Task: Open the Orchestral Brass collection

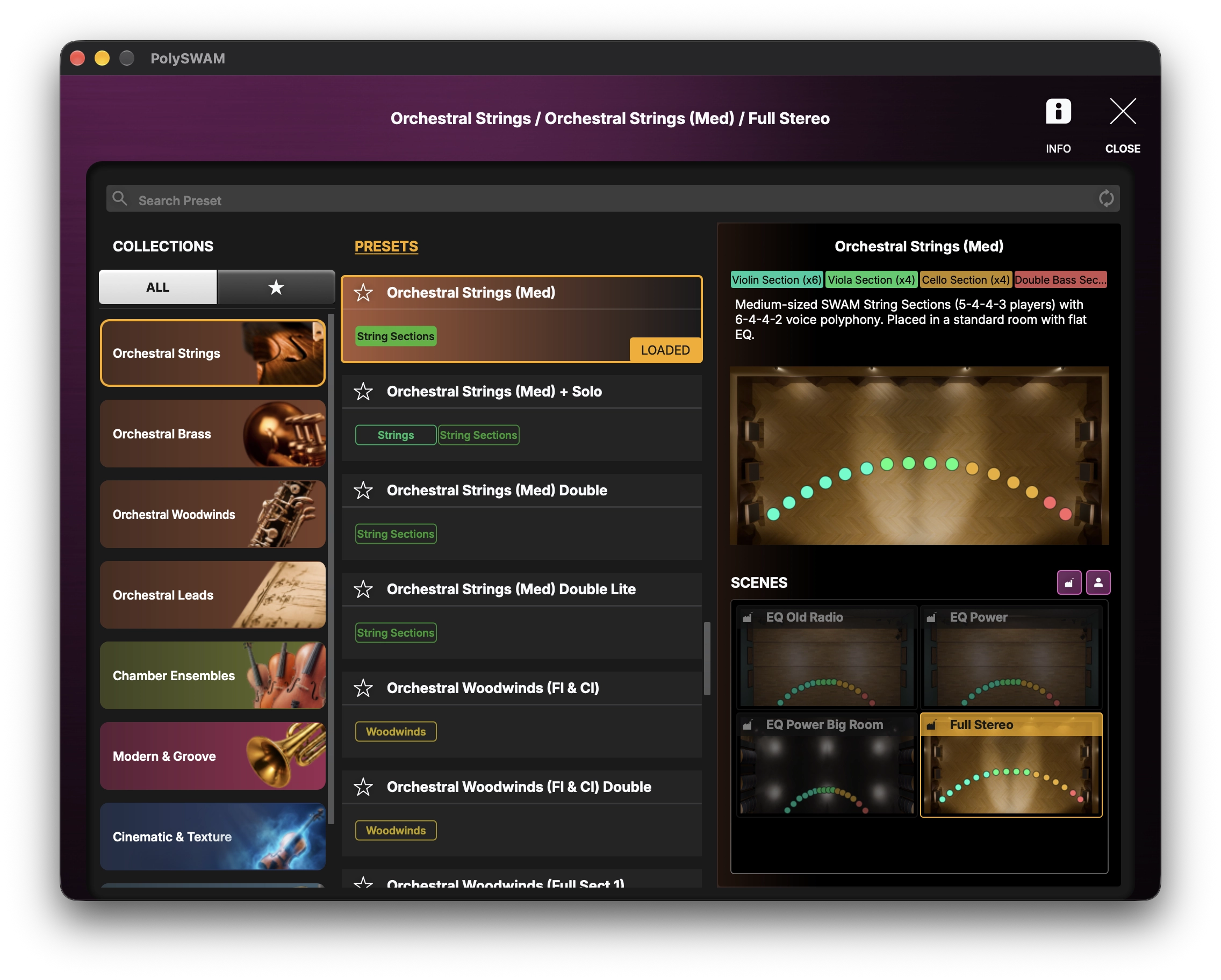Action: [x=212, y=434]
